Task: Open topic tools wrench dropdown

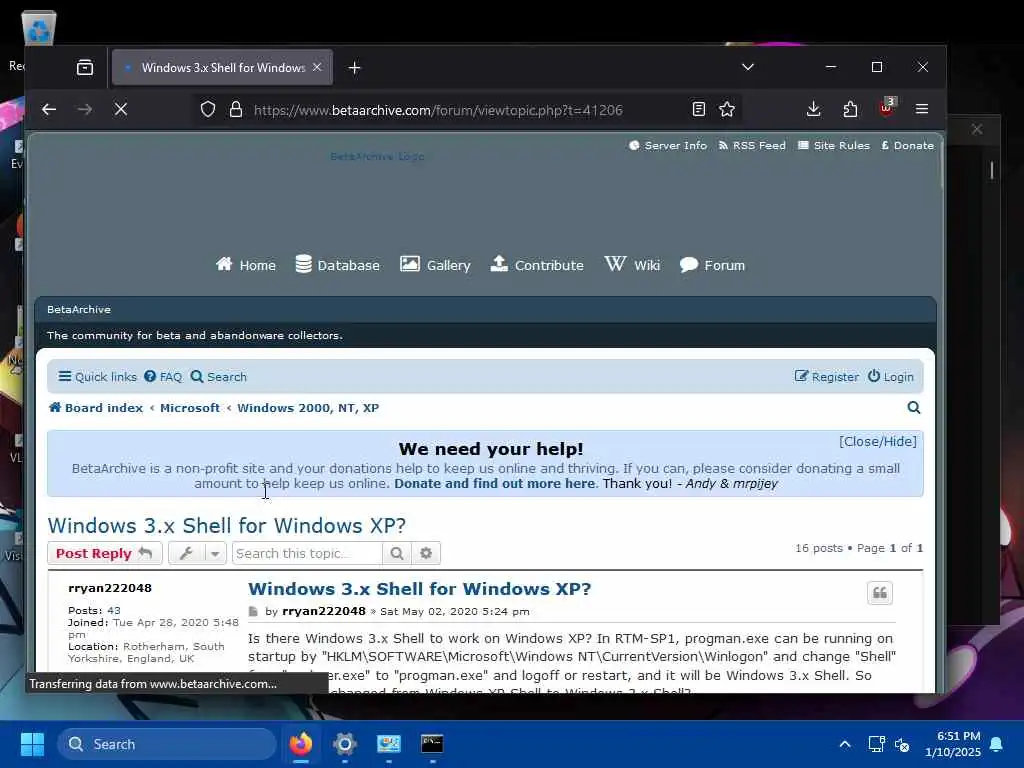Action: point(197,553)
